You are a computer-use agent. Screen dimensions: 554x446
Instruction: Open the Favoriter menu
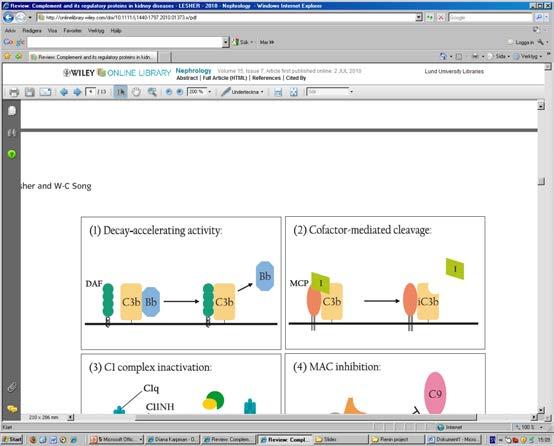click(x=72, y=31)
